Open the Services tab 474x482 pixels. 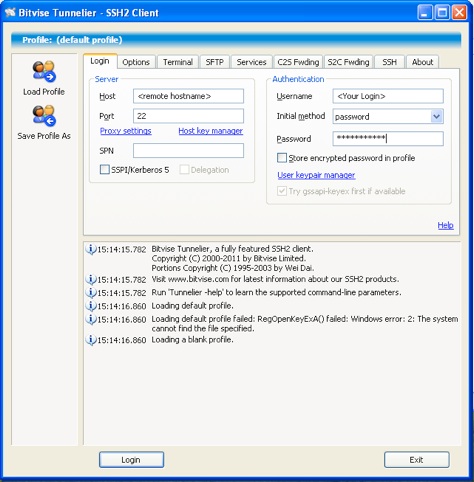pos(251,62)
